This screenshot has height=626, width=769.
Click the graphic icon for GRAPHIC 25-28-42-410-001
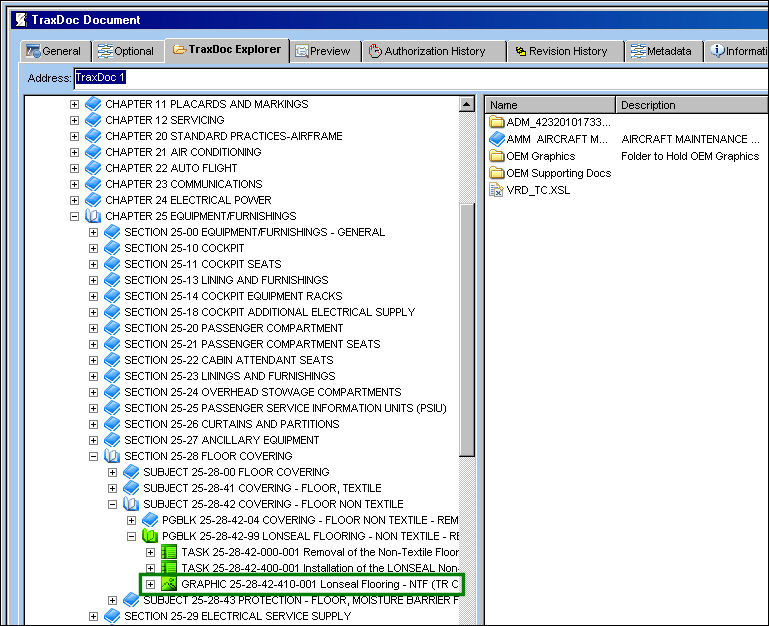click(x=169, y=584)
